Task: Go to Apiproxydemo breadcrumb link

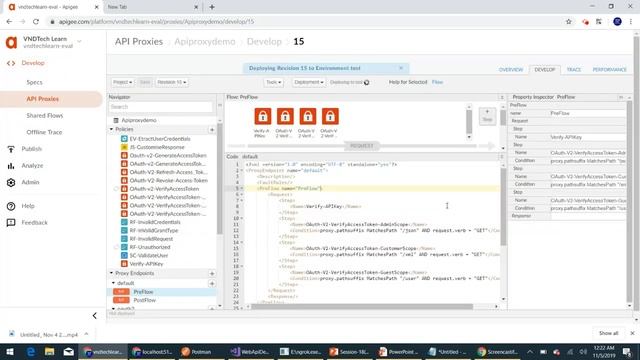Action: click(204, 42)
